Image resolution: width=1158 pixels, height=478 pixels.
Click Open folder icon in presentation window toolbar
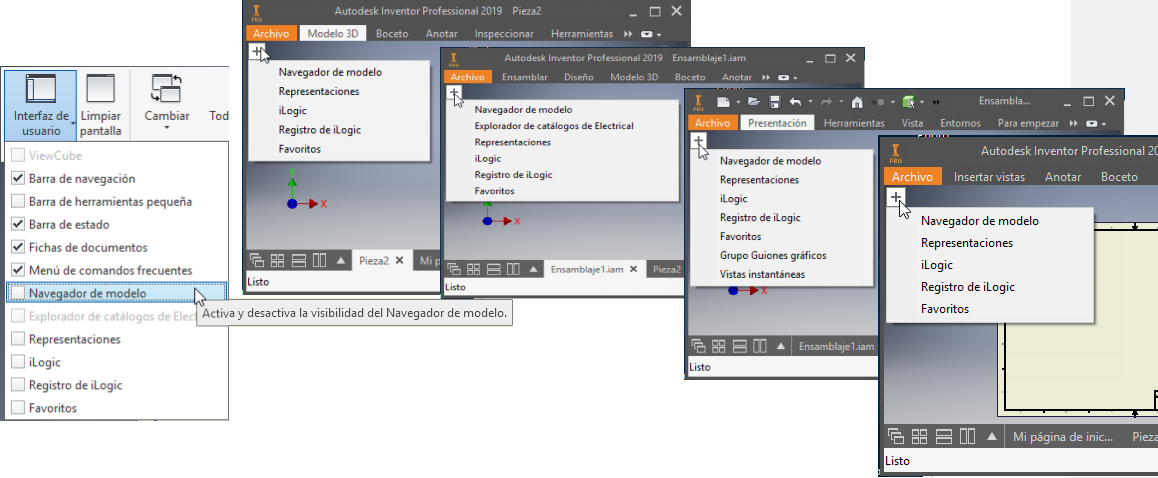753,101
